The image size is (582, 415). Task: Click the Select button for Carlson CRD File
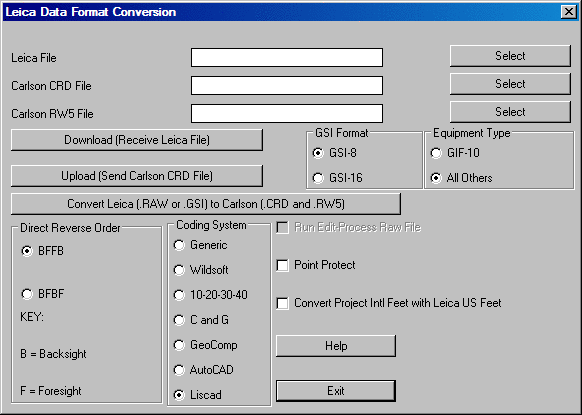pyautogui.click(x=510, y=84)
